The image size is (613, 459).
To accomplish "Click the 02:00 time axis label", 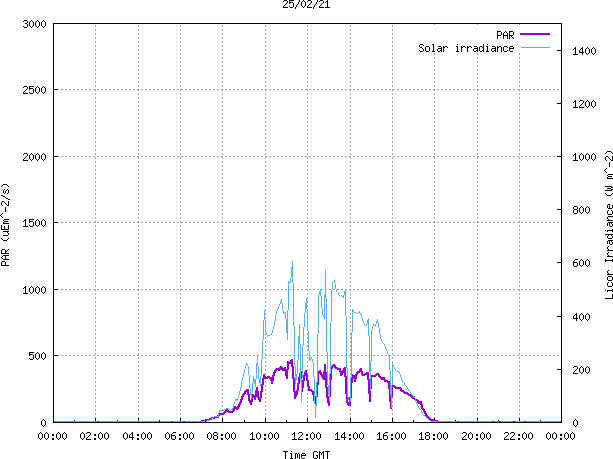I will click(x=95, y=436).
